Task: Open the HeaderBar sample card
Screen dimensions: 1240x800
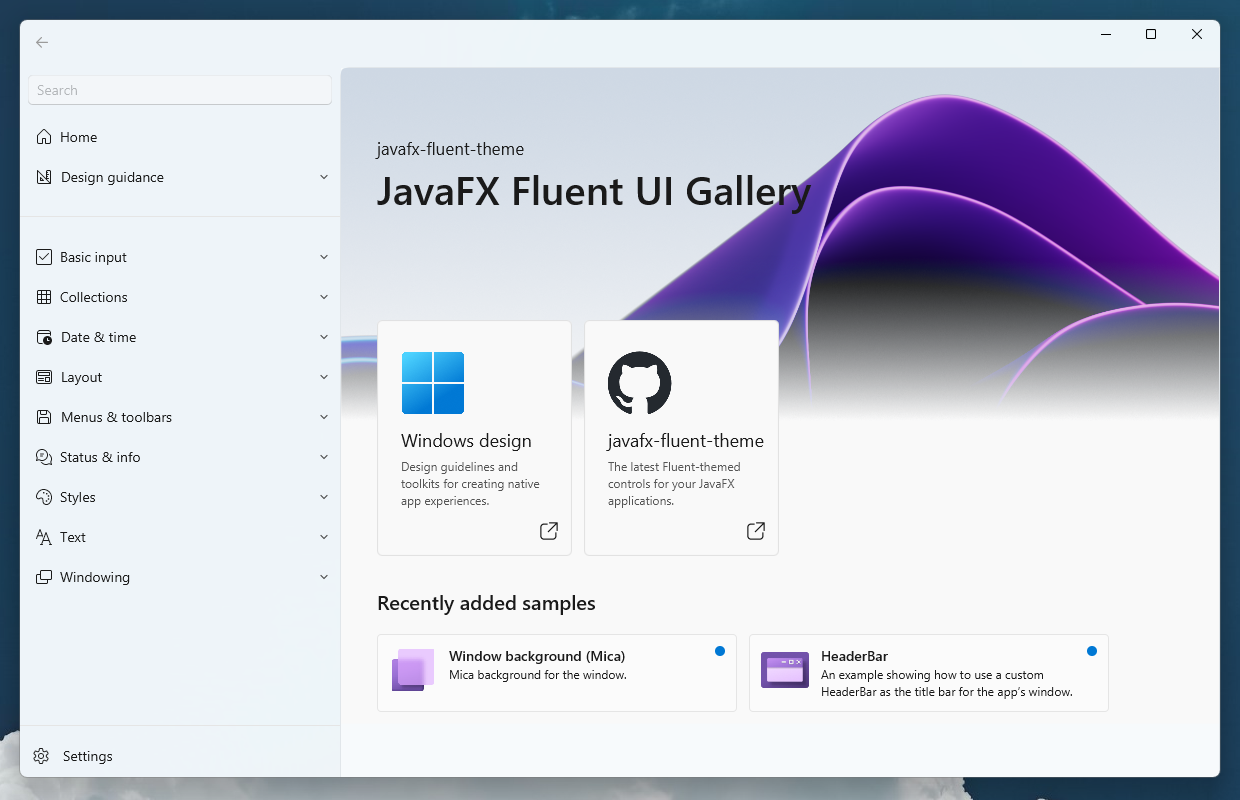Action: point(928,672)
